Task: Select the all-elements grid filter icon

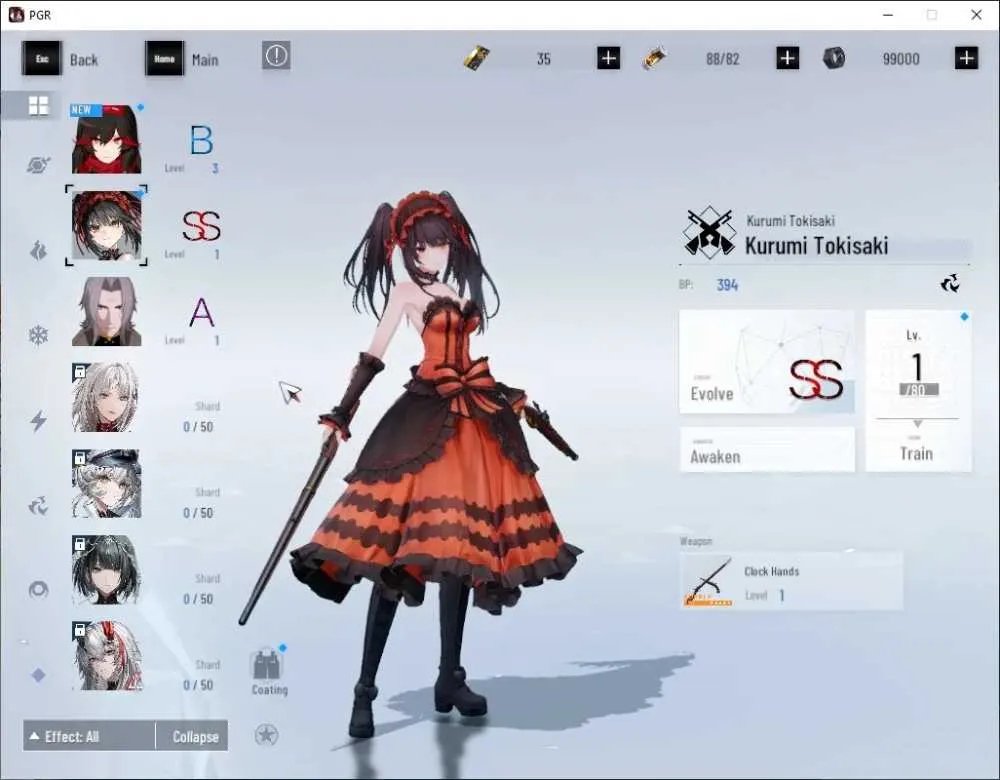Action: (x=38, y=106)
